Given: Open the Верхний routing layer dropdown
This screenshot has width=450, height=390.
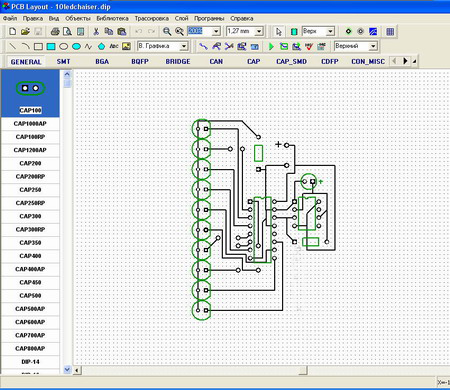Looking at the screenshot, I should [373, 46].
